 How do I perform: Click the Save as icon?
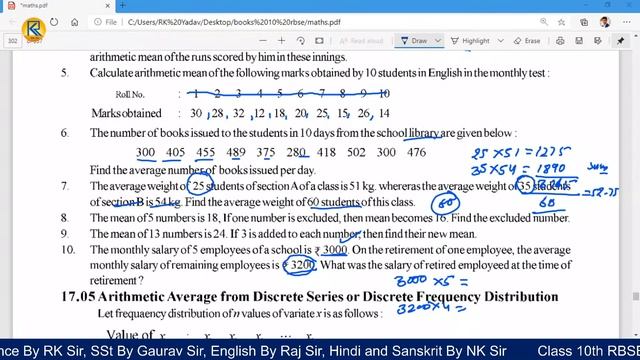598,41
